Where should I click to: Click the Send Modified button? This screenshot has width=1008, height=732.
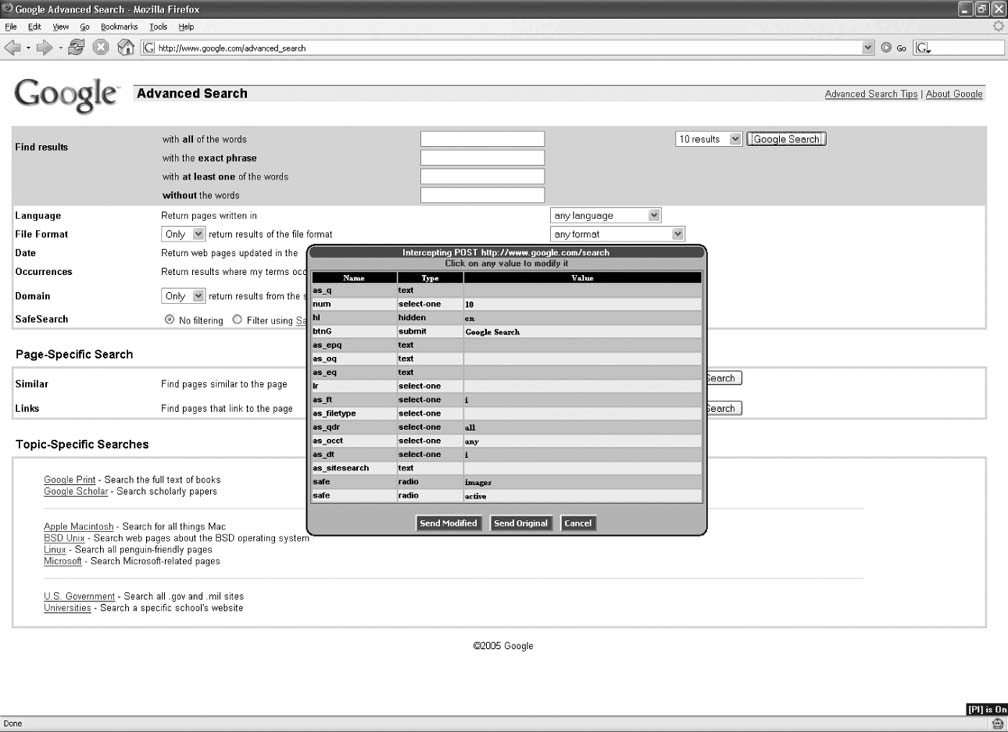[x=449, y=523]
